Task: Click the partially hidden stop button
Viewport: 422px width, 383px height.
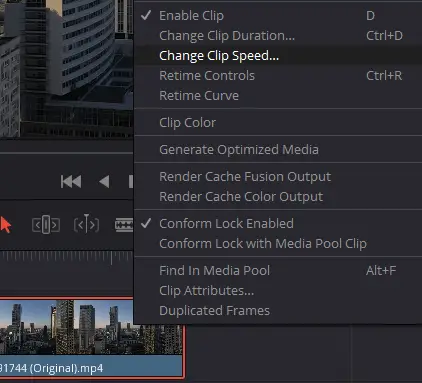Action: pyautogui.click(x=131, y=182)
